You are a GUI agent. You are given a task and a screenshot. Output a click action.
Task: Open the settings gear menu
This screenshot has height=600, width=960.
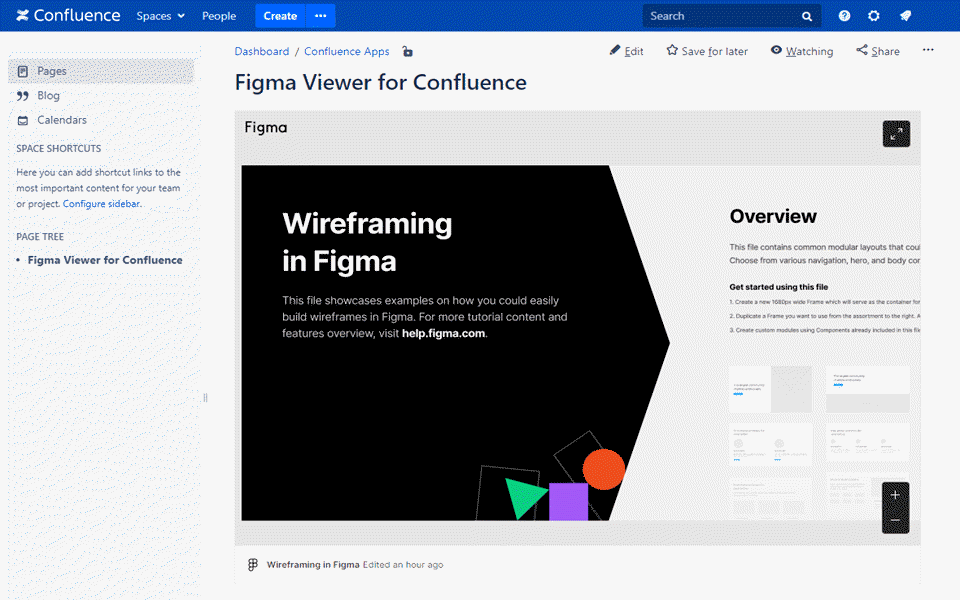874,16
